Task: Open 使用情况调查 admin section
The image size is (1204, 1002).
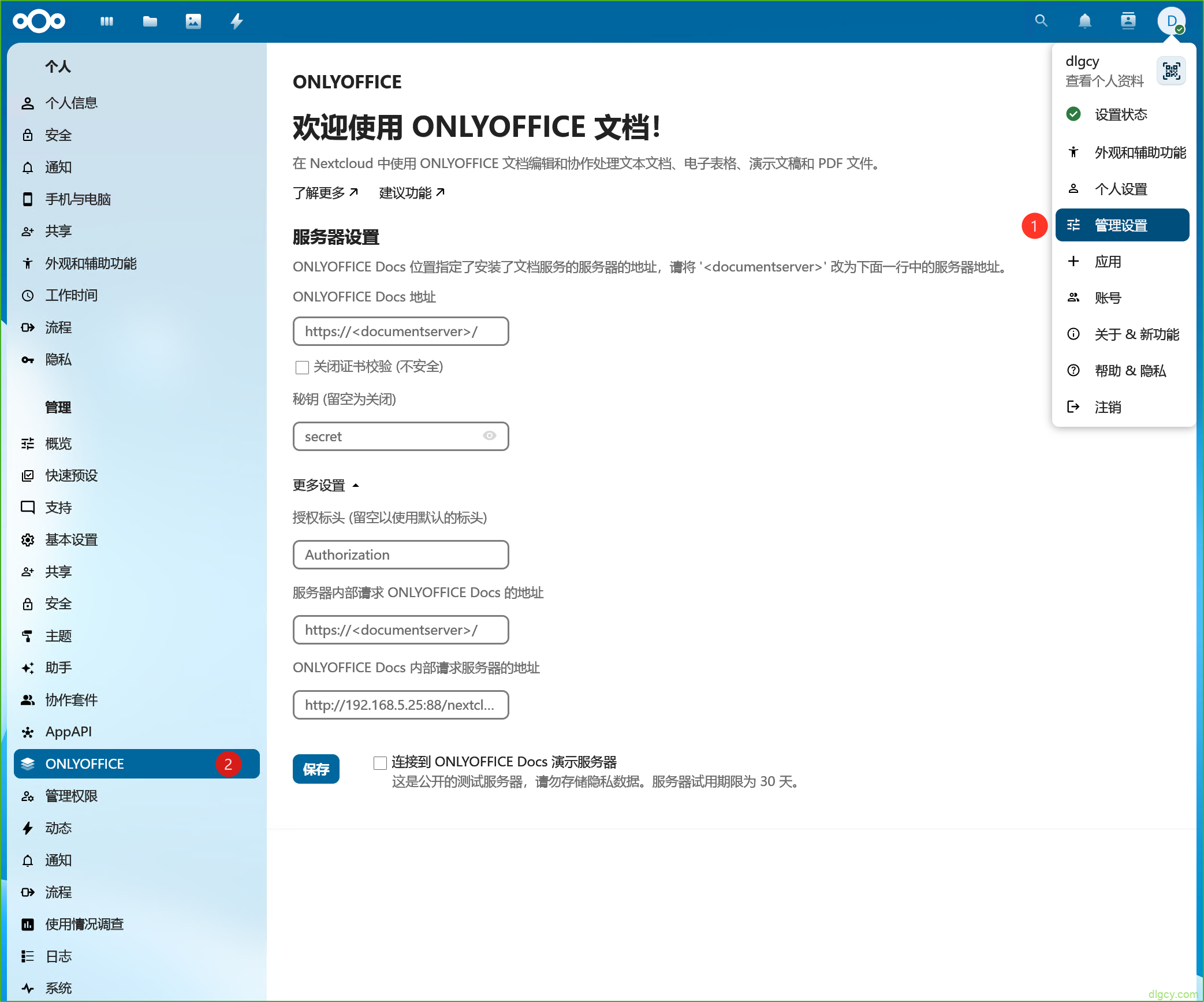Action: (x=137, y=924)
